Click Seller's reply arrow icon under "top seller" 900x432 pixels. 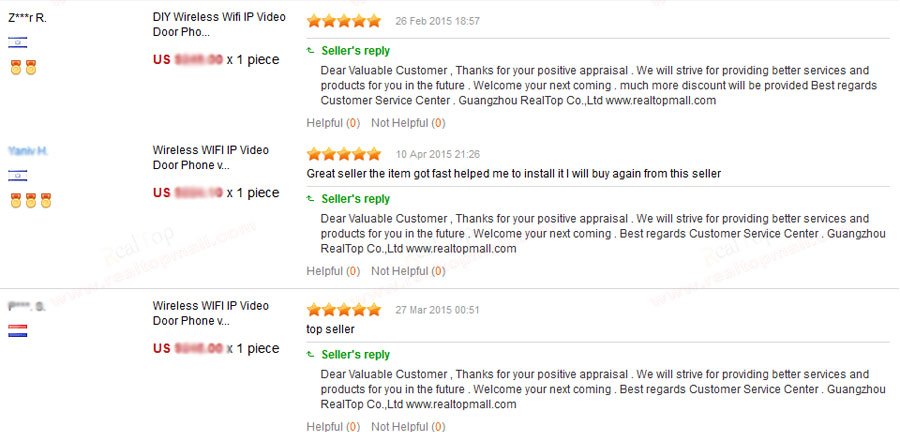coord(311,355)
